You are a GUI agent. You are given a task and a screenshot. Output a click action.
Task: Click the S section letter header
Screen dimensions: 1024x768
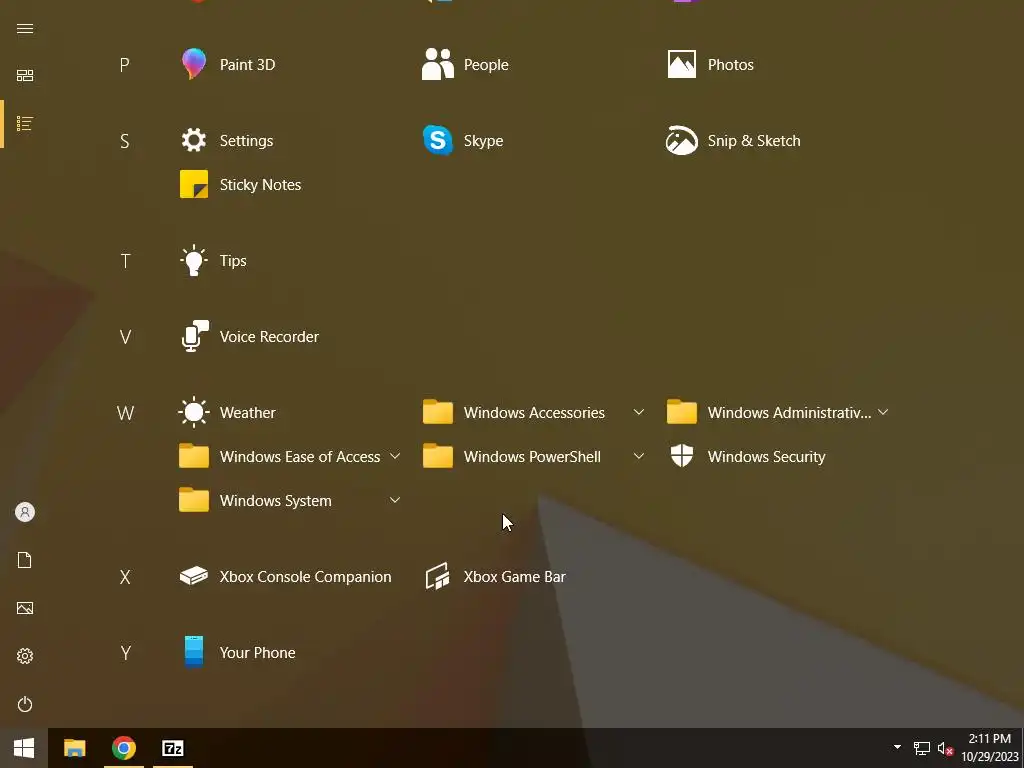click(x=125, y=141)
